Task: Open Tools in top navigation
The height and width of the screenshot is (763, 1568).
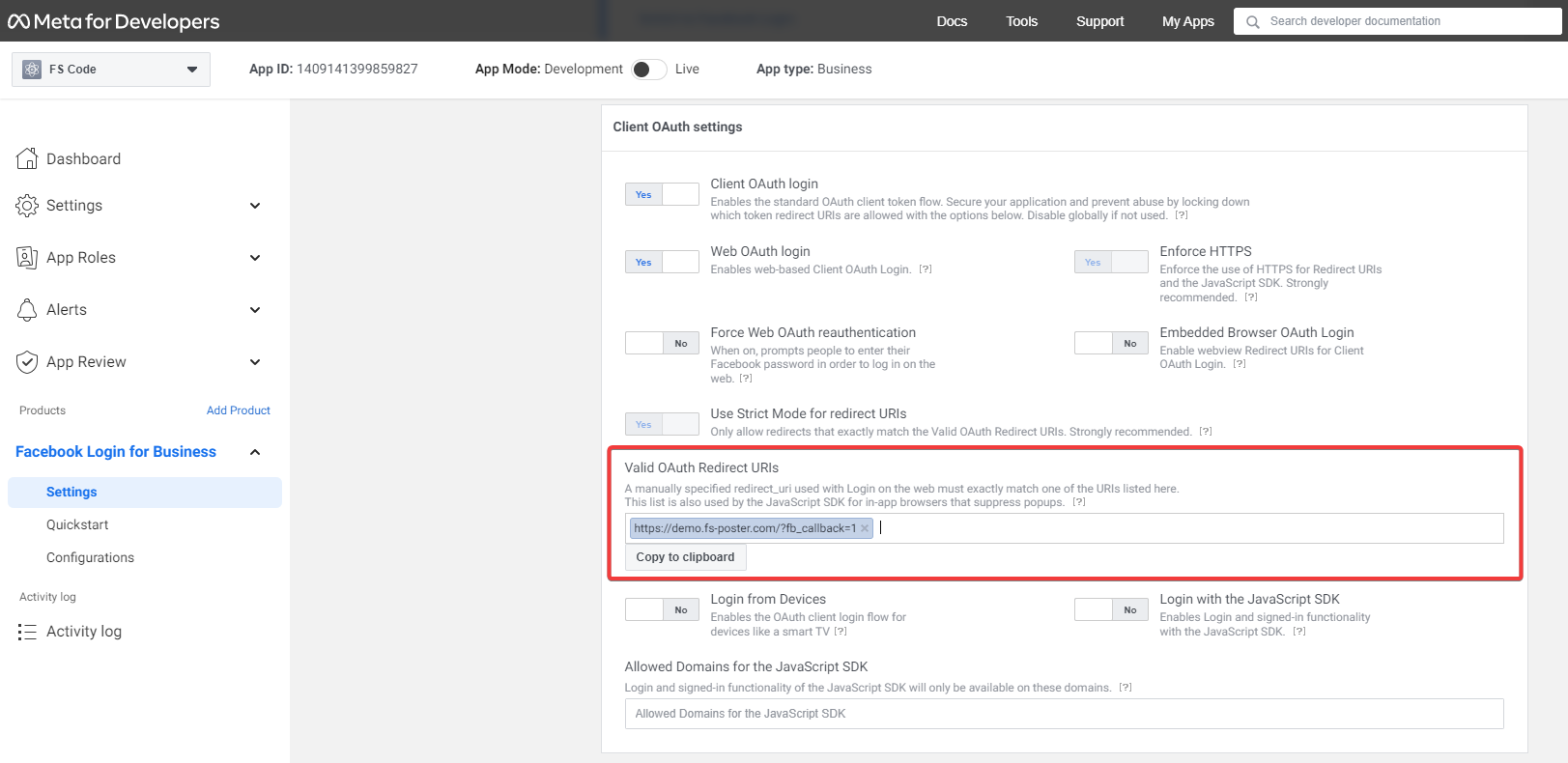Action: click(x=1021, y=21)
